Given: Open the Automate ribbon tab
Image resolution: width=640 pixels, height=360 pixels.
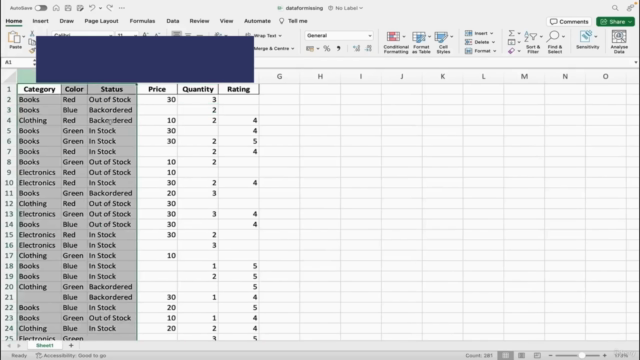Looking at the screenshot, I should (257, 21).
